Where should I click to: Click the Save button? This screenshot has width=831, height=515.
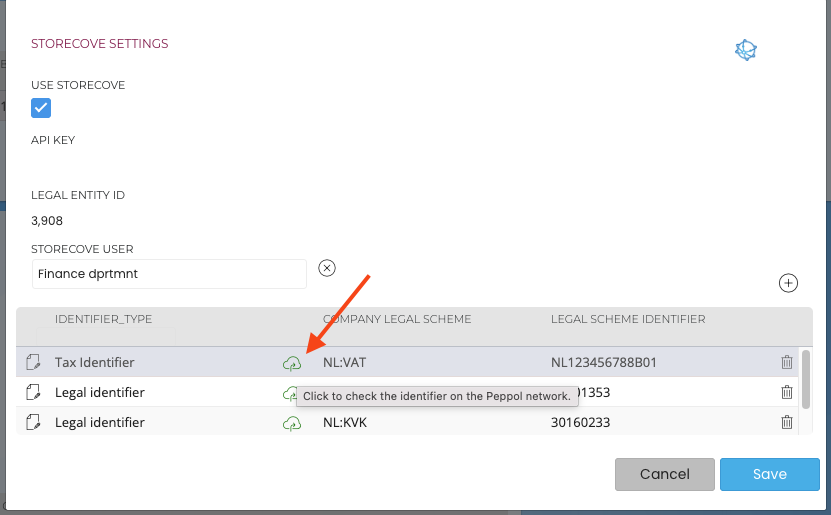(x=770, y=474)
